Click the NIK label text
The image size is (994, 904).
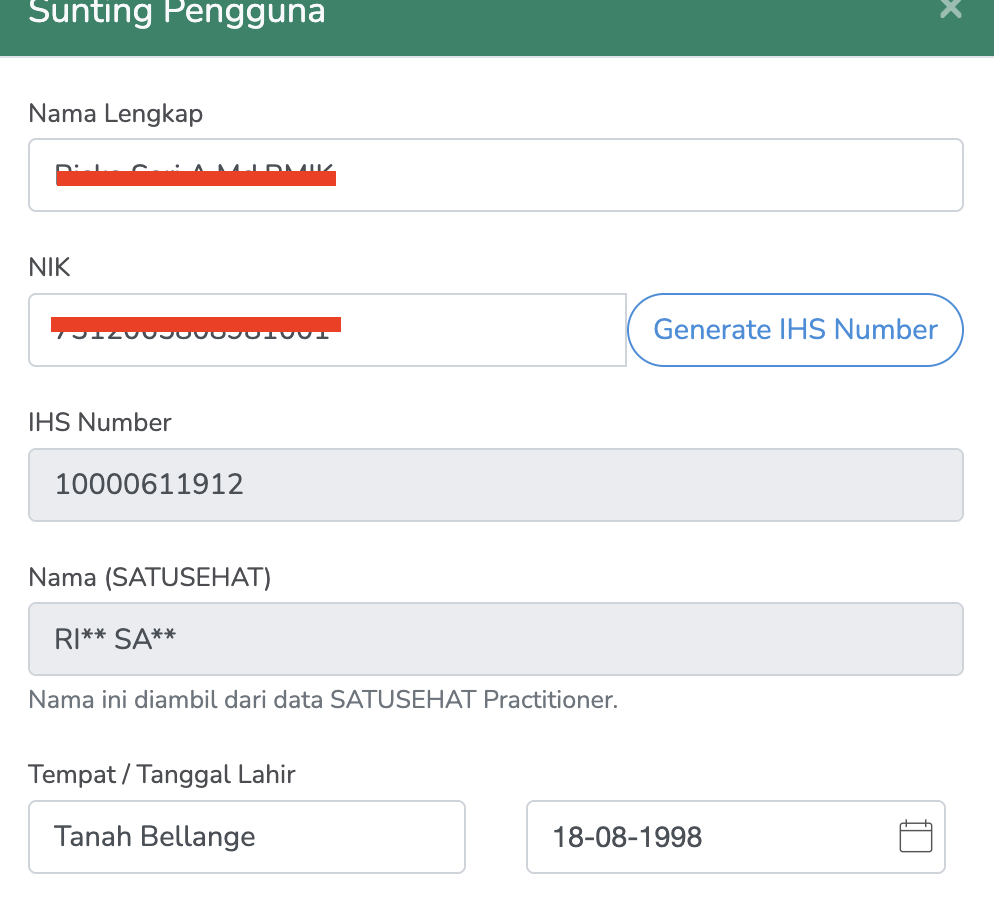click(50, 267)
